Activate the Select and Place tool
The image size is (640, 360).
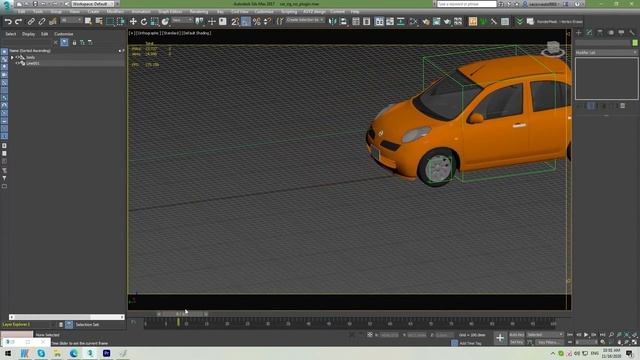pos(165,22)
